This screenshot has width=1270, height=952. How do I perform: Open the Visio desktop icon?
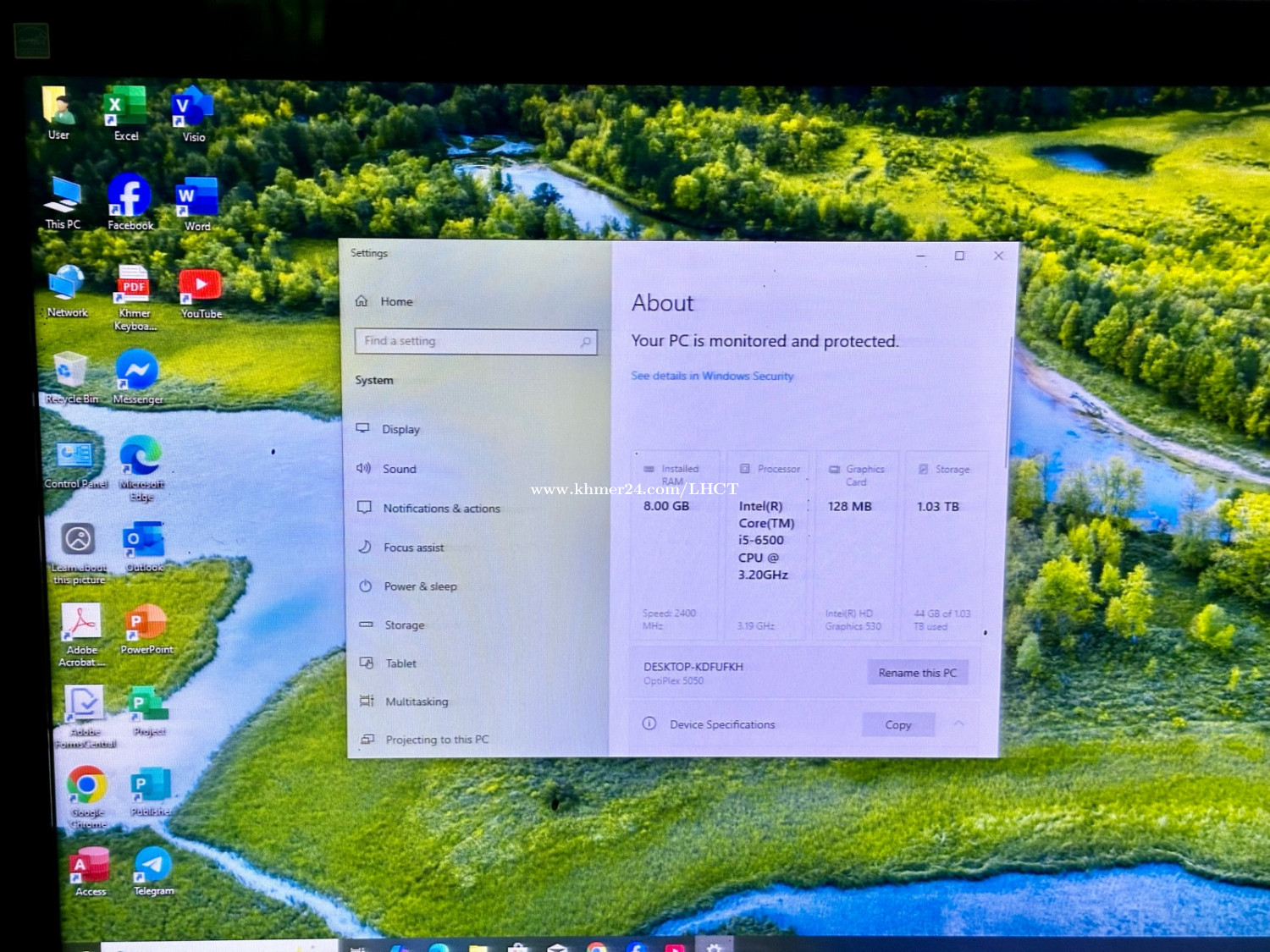(192, 109)
